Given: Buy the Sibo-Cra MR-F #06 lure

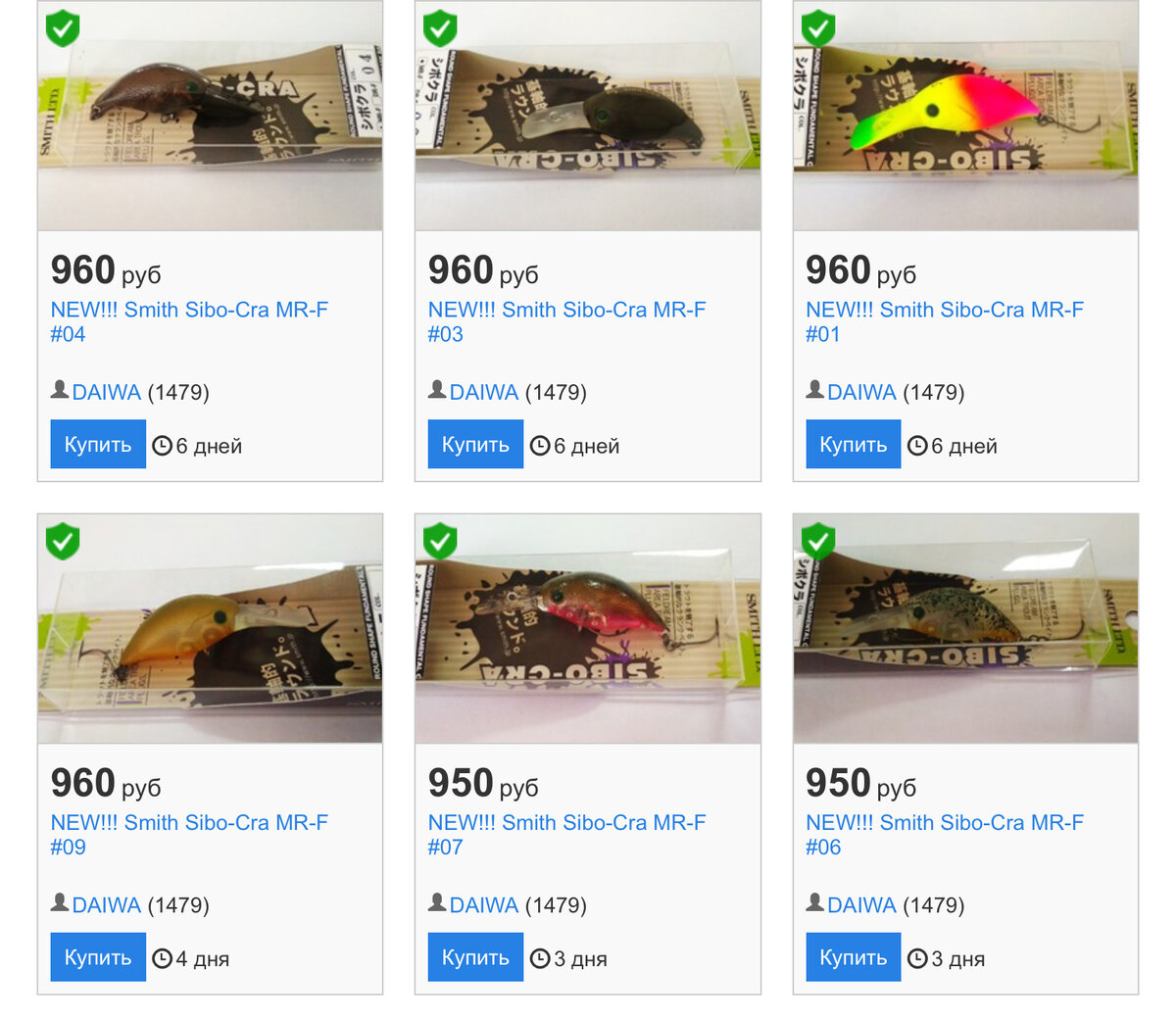Looking at the screenshot, I should 853,957.
